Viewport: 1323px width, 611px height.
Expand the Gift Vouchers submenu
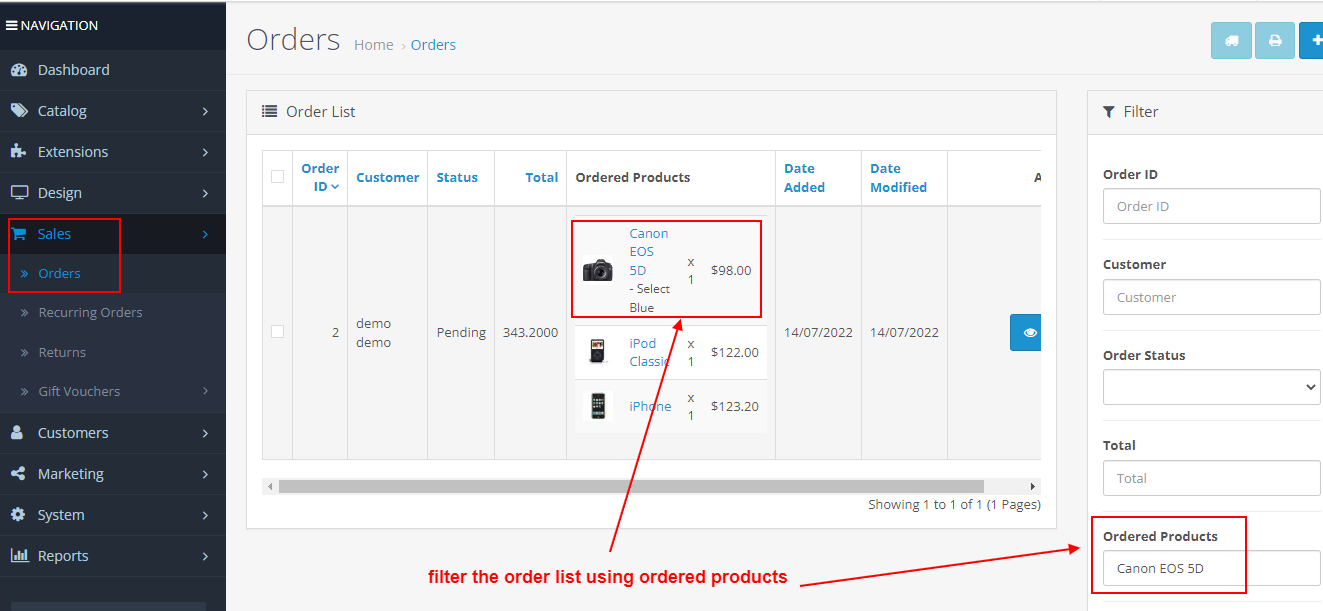(80, 391)
